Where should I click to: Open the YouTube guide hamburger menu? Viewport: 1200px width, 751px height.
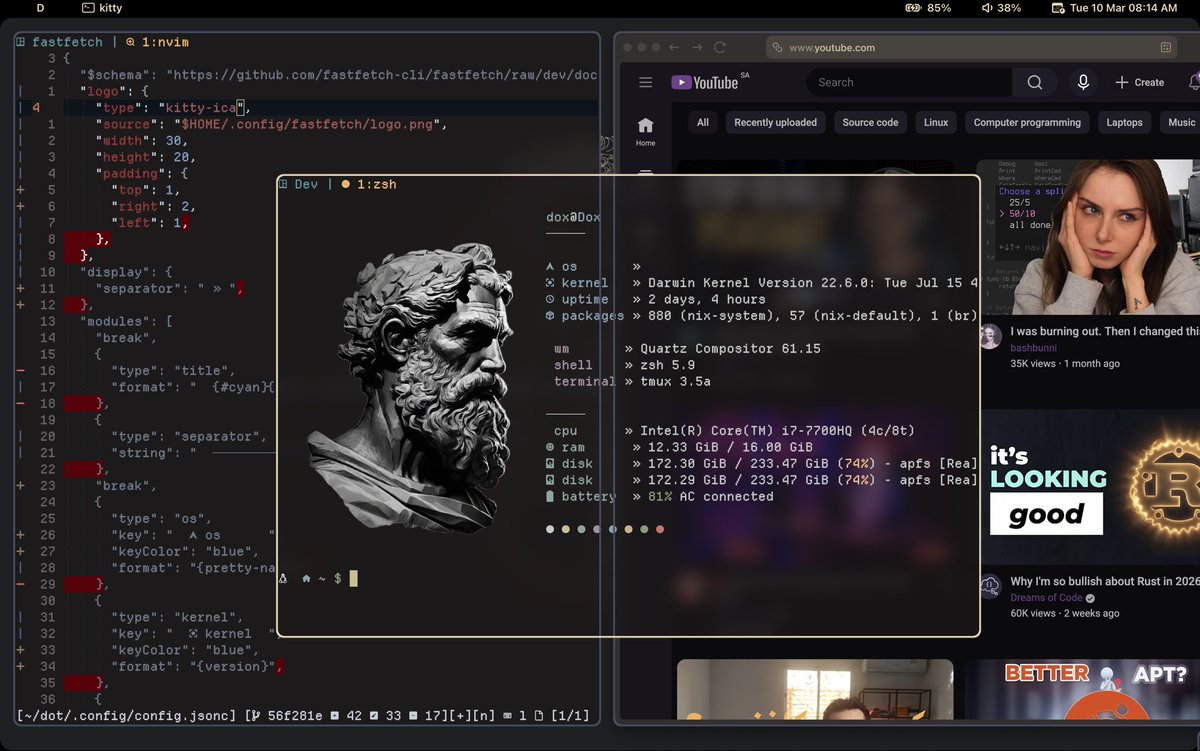click(x=646, y=83)
